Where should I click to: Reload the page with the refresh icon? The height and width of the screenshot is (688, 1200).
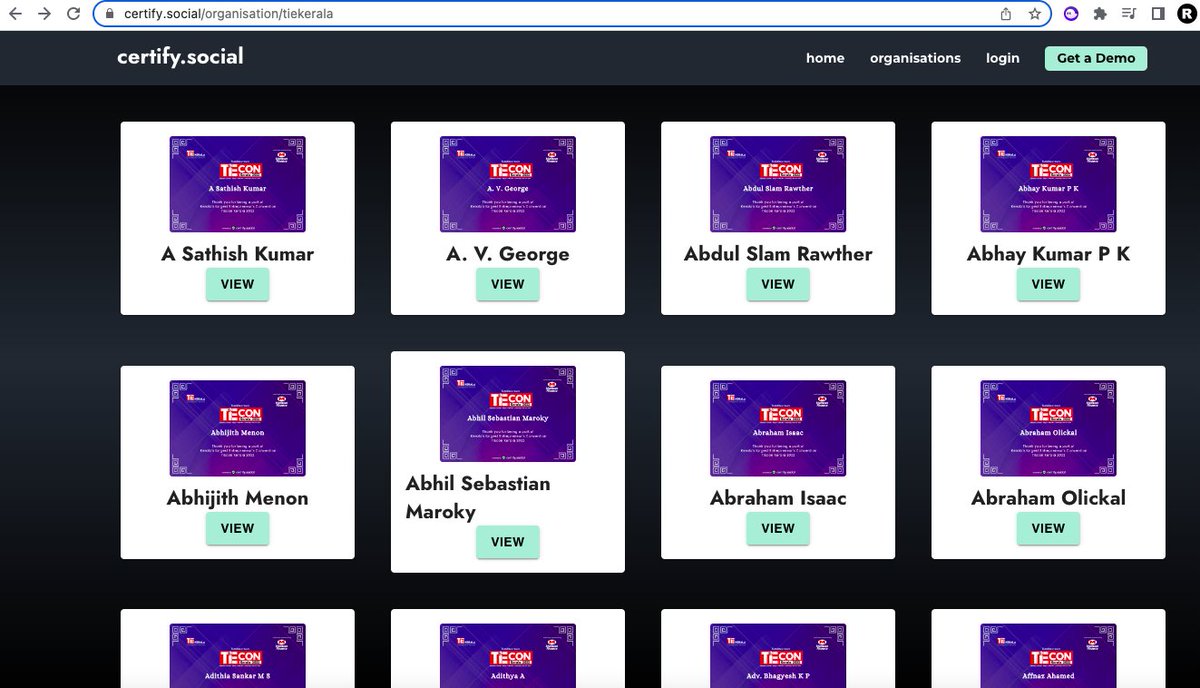pyautogui.click(x=73, y=14)
